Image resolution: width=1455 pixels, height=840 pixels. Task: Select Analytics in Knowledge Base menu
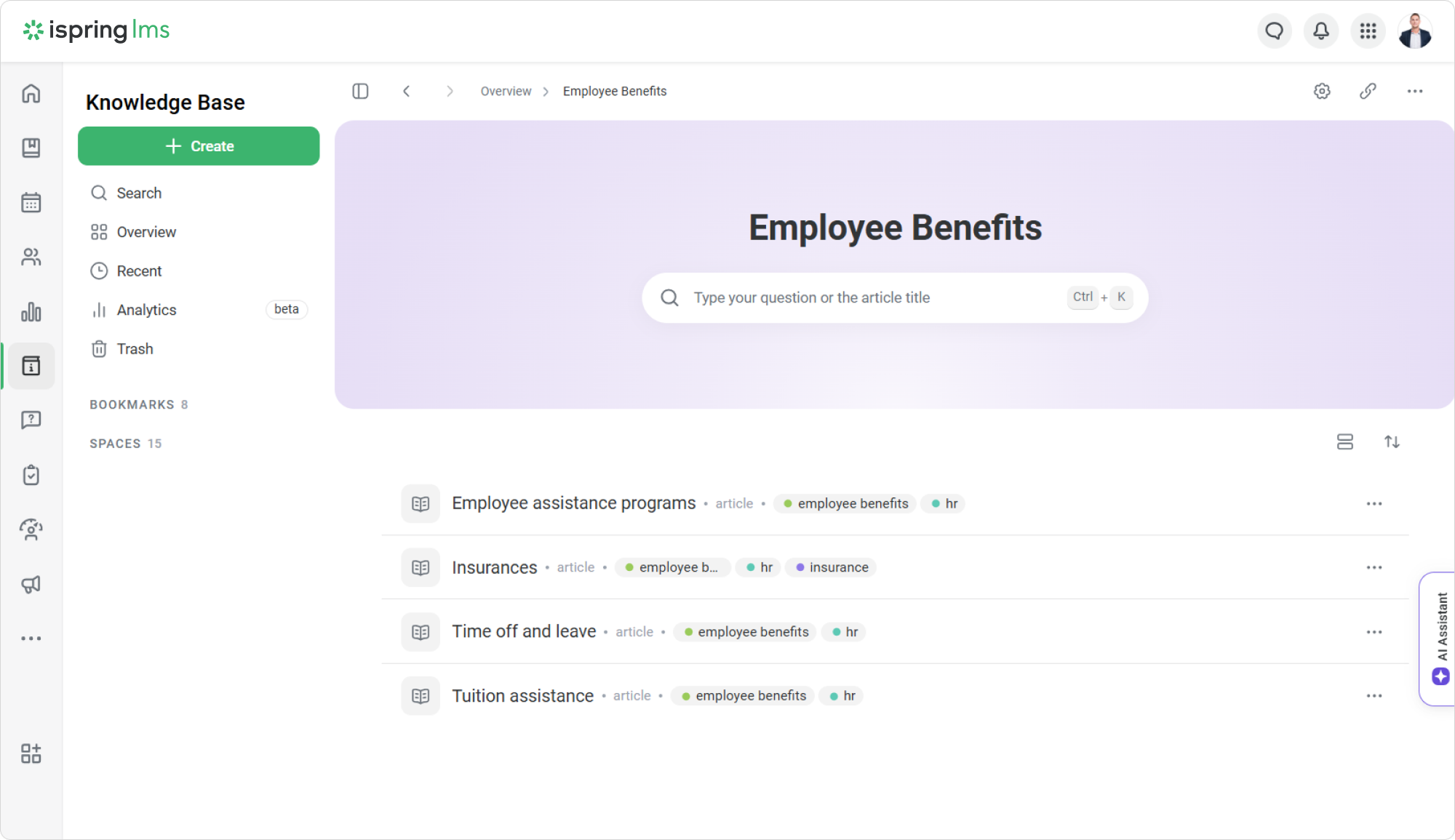146,310
